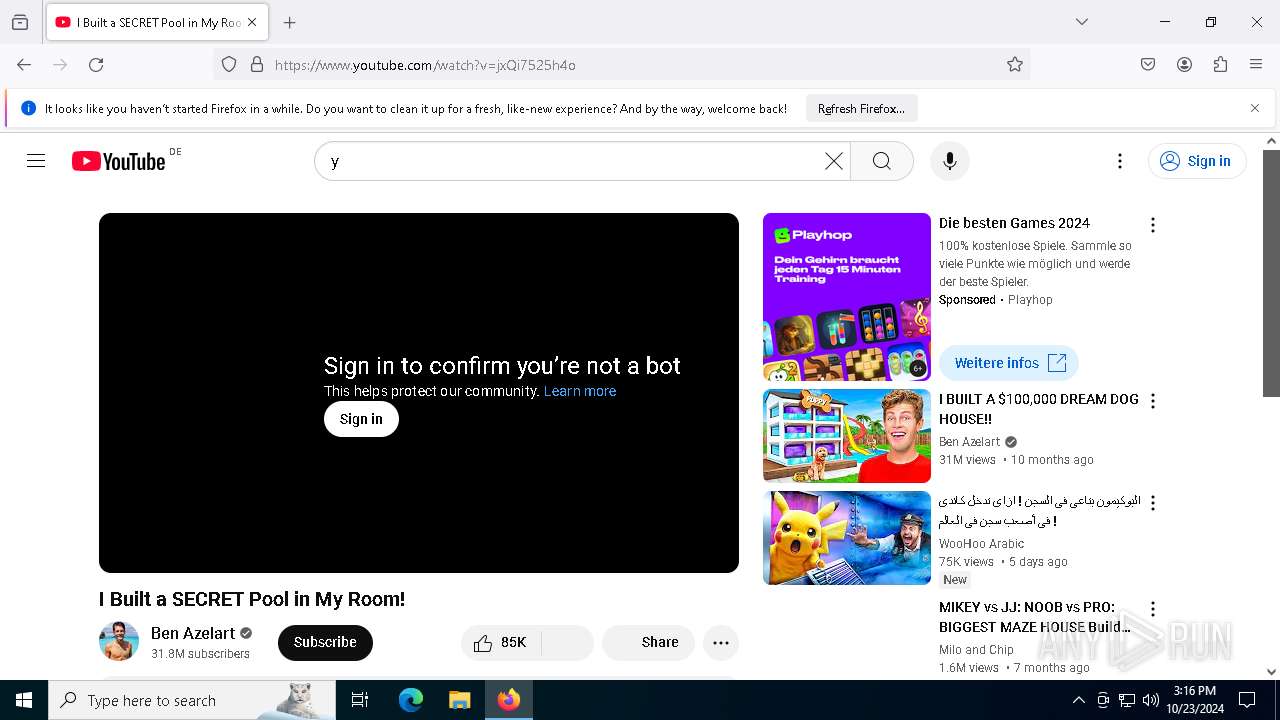Viewport: 1280px width, 720px height.
Task: Sign in inside video player
Action: point(361,419)
